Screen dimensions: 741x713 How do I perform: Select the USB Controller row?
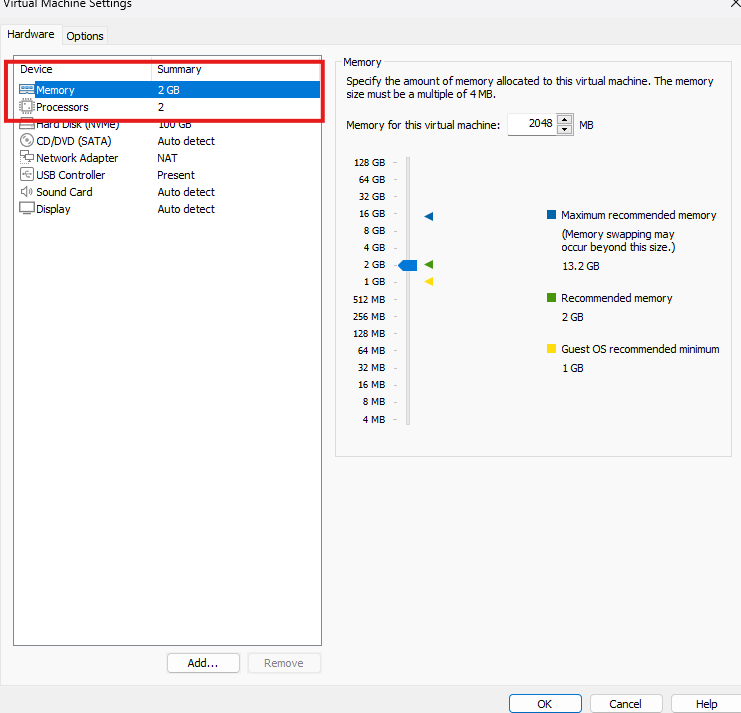coord(169,175)
